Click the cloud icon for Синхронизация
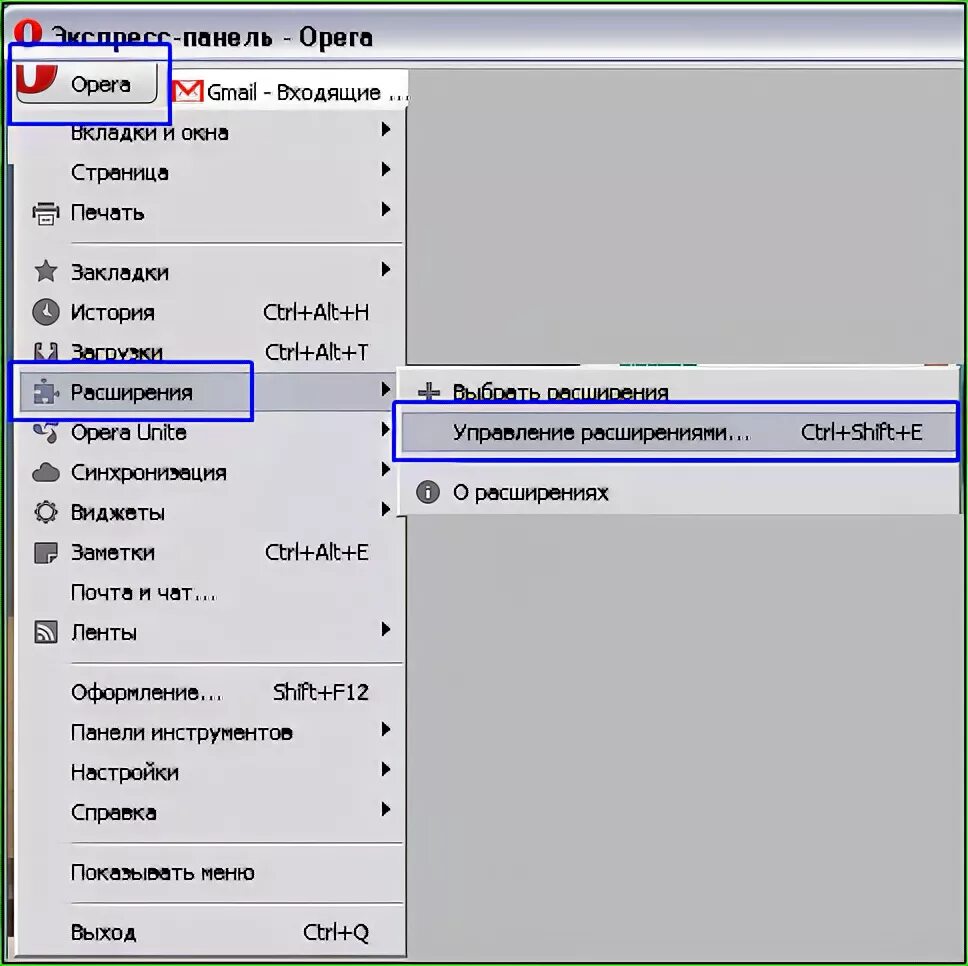 pos(46,473)
